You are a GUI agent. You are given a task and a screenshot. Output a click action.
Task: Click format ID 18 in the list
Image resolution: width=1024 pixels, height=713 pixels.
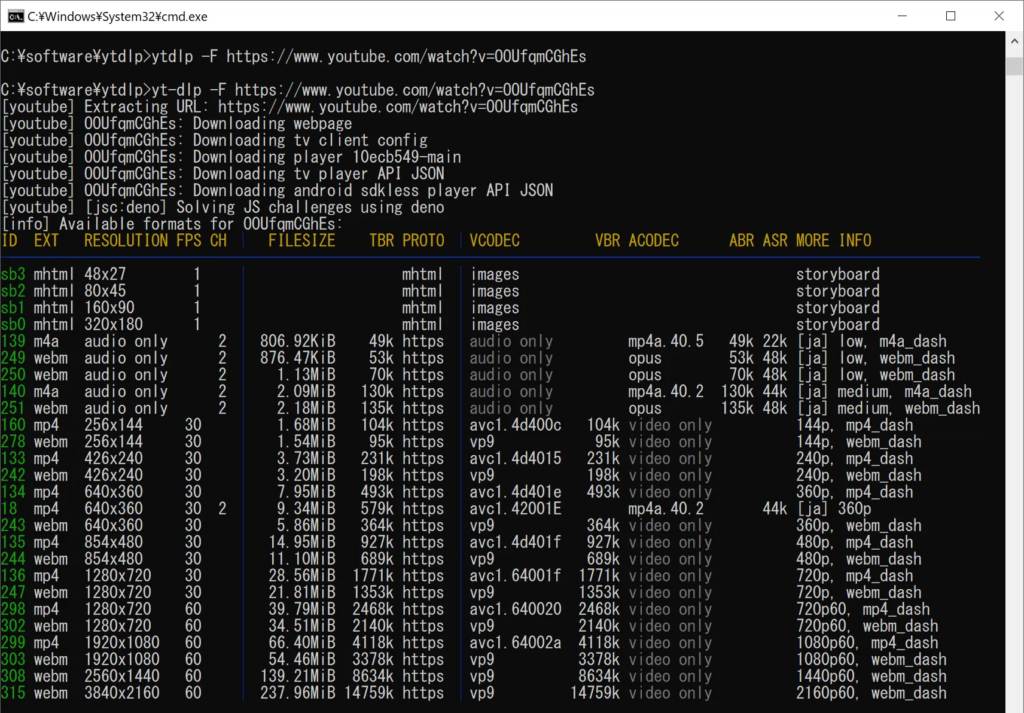tap(9, 509)
